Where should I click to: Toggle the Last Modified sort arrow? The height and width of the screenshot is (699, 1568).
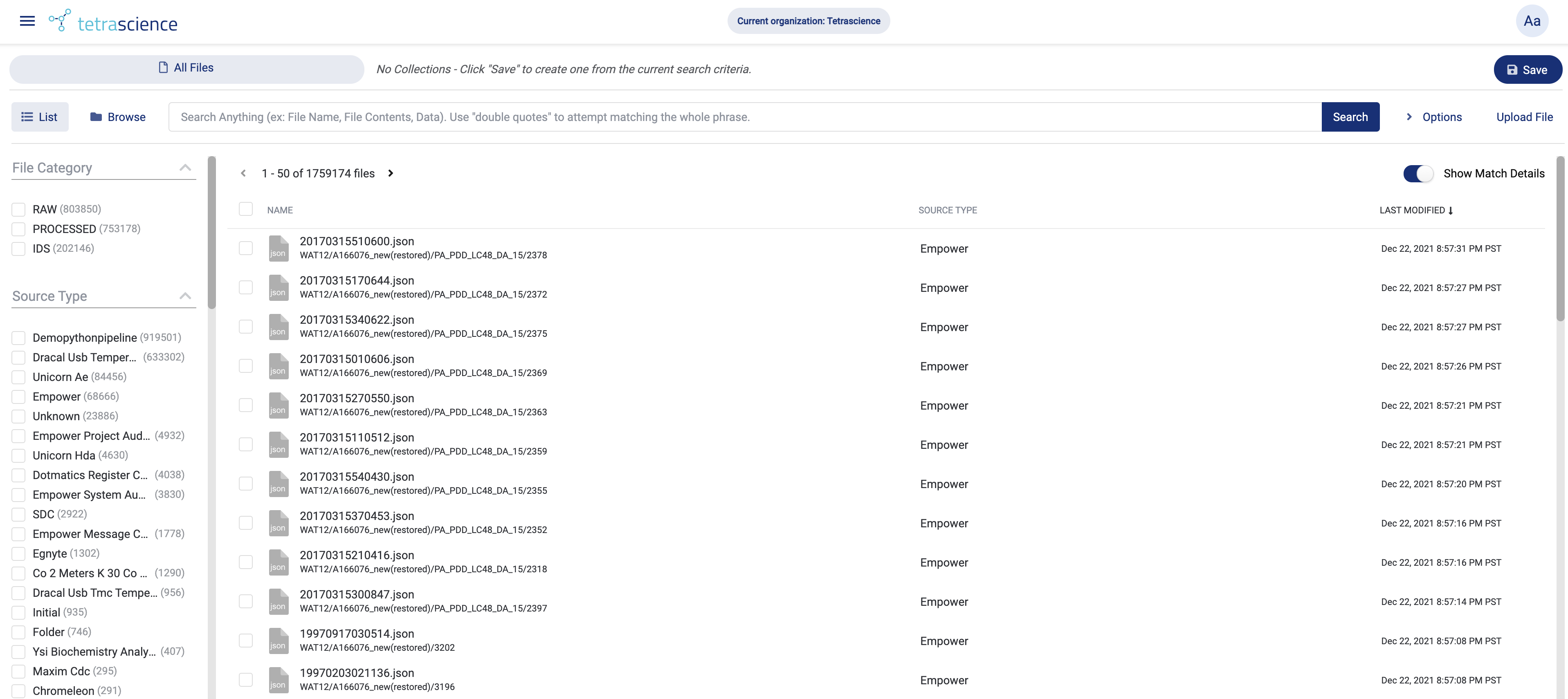tap(1452, 211)
